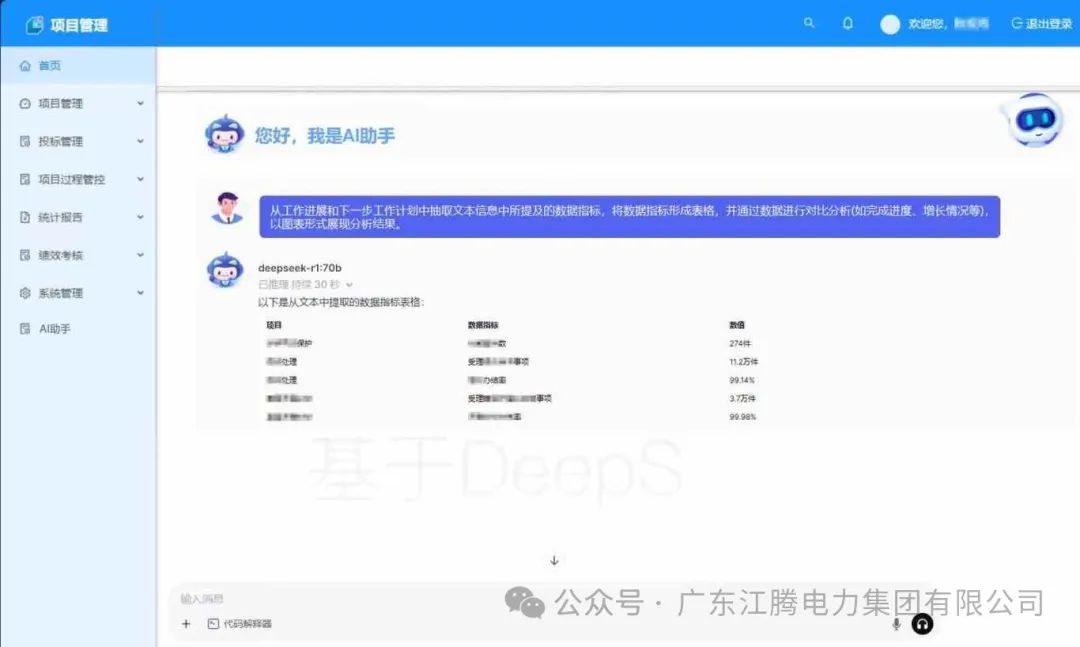Click the plus icon to add attachment
The height and width of the screenshot is (647, 1080).
pyautogui.click(x=186, y=624)
